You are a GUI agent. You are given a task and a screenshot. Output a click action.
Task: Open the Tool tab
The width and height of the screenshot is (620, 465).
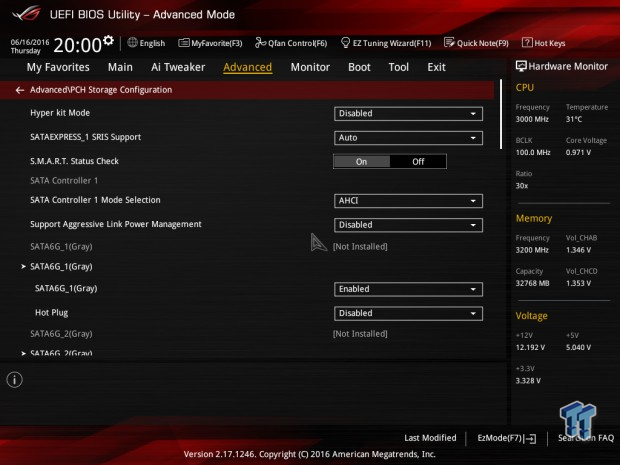399,67
